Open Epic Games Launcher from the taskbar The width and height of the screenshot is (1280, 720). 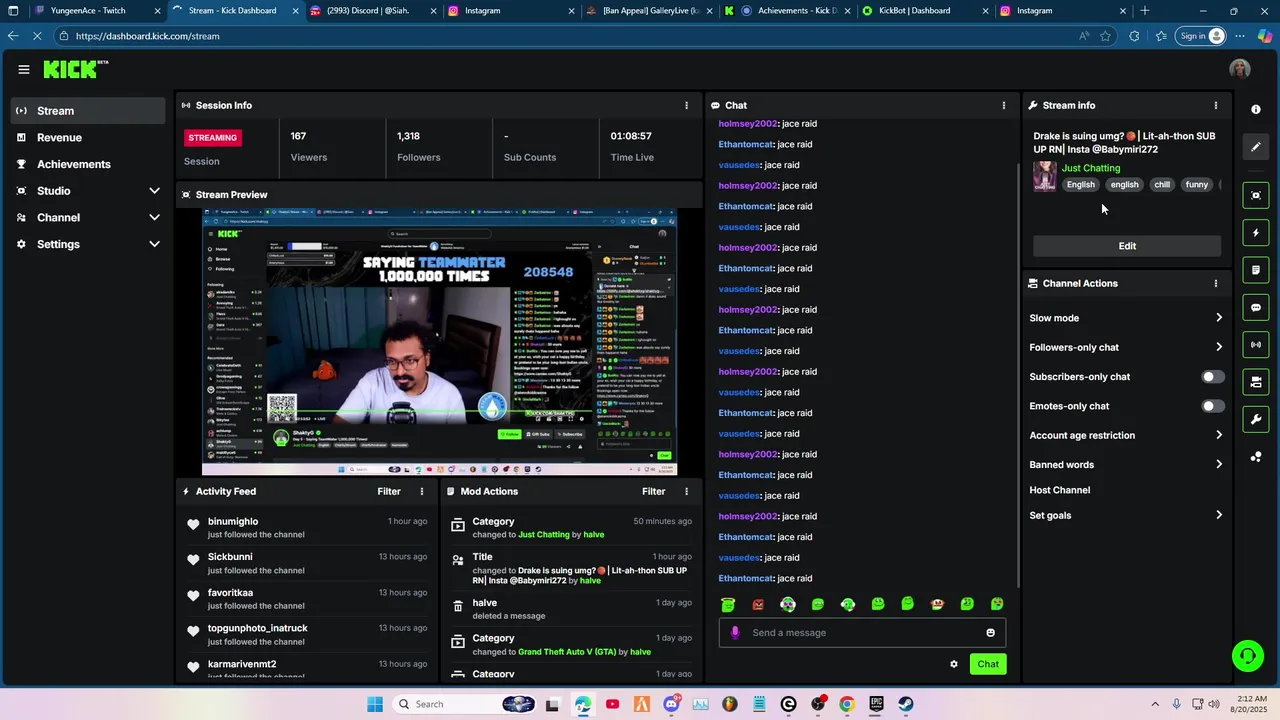click(x=877, y=704)
